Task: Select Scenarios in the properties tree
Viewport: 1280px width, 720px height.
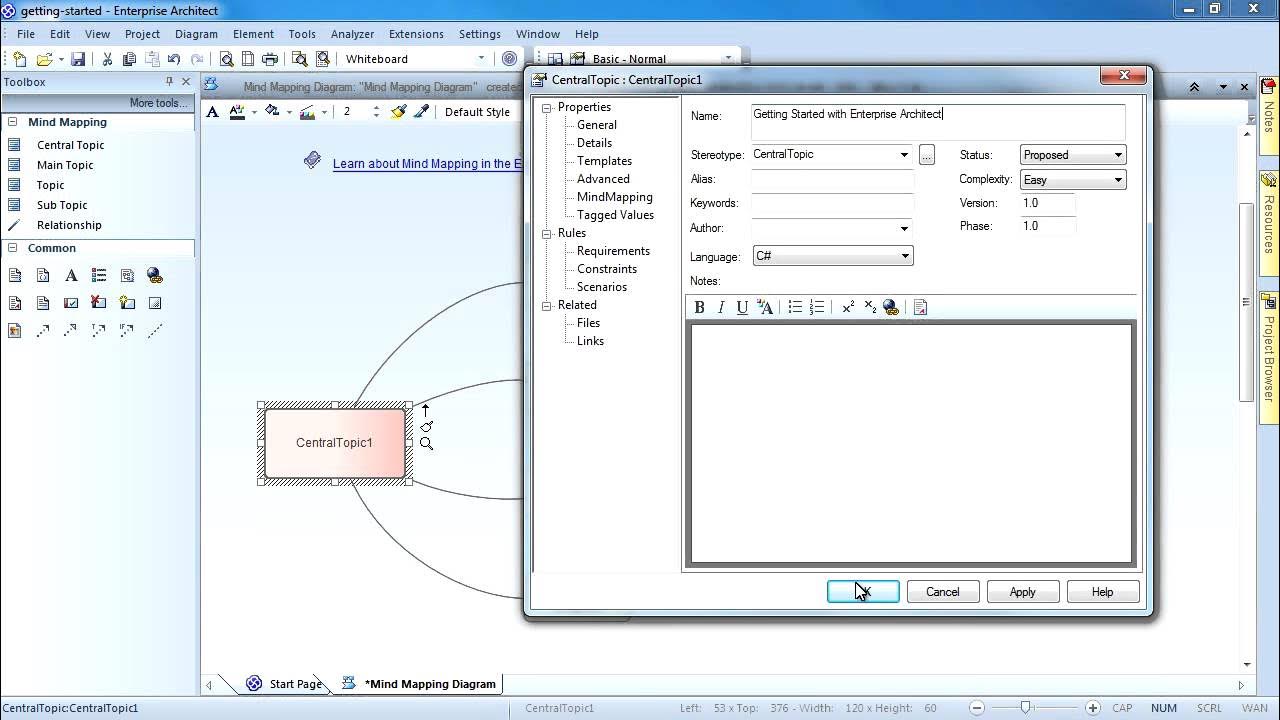Action: tap(602, 287)
